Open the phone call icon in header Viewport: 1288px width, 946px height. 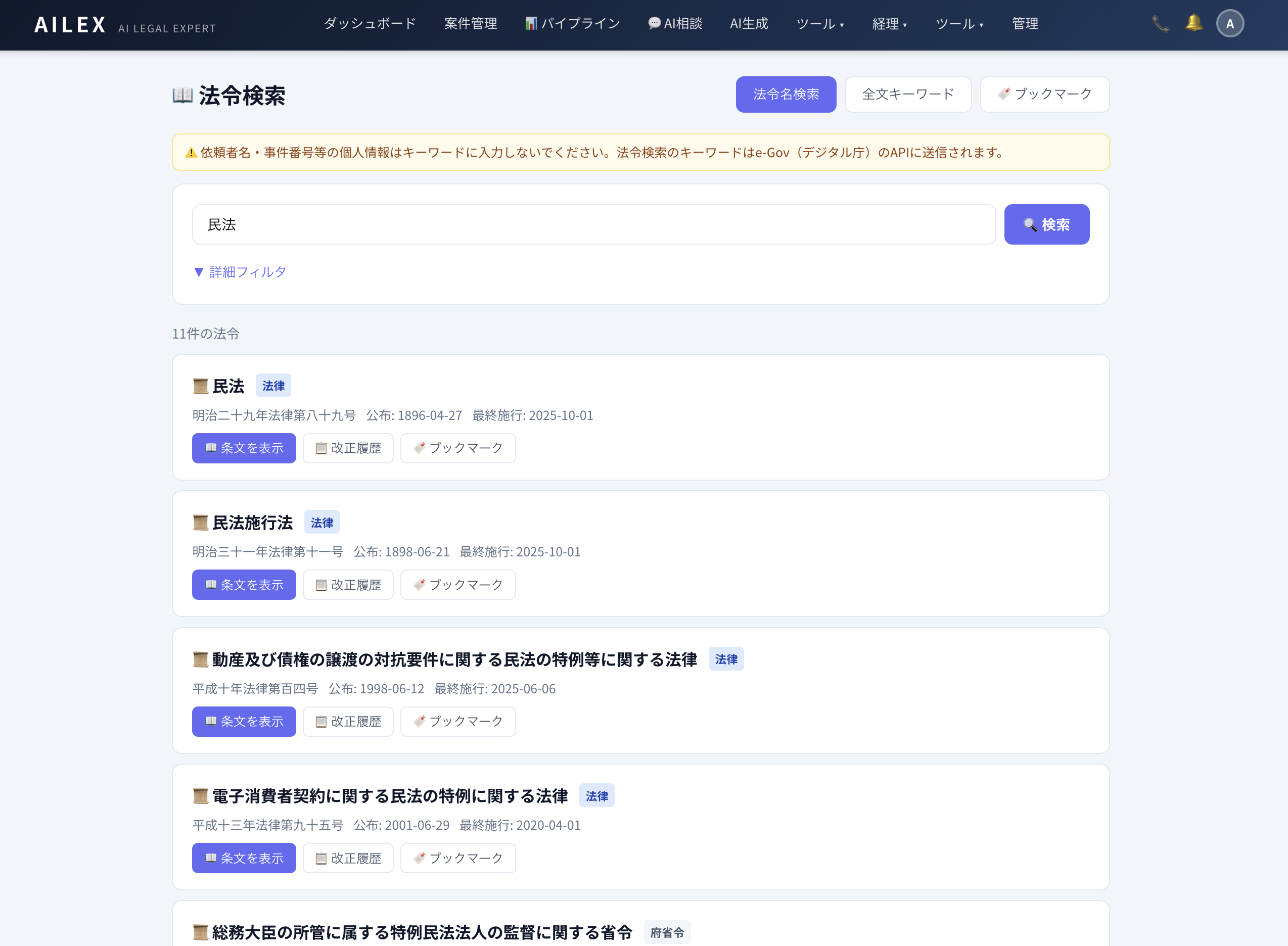(1160, 23)
